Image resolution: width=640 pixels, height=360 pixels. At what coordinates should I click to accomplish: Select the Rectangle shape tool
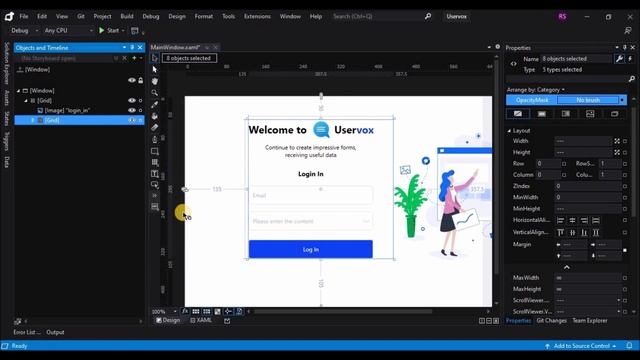click(154, 151)
